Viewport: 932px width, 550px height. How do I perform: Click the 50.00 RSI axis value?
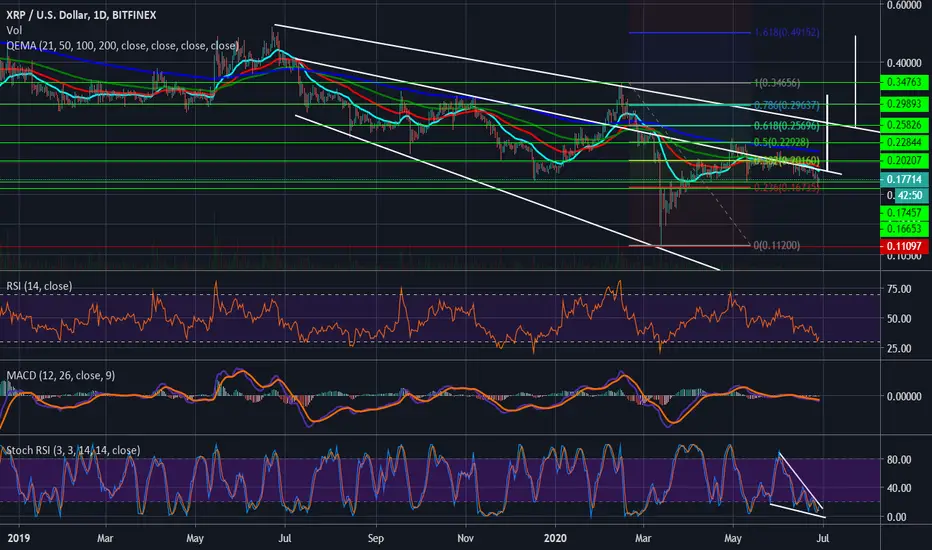899,319
